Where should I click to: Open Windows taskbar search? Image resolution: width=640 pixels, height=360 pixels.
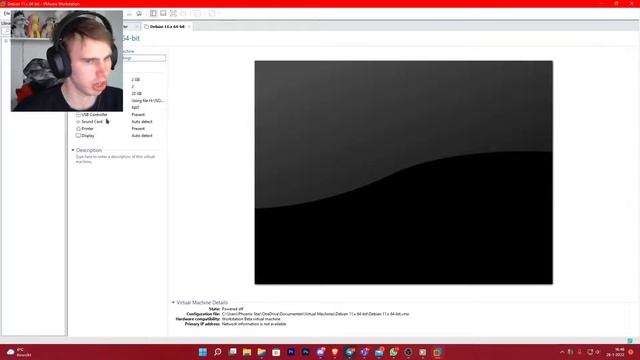[218, 352]
